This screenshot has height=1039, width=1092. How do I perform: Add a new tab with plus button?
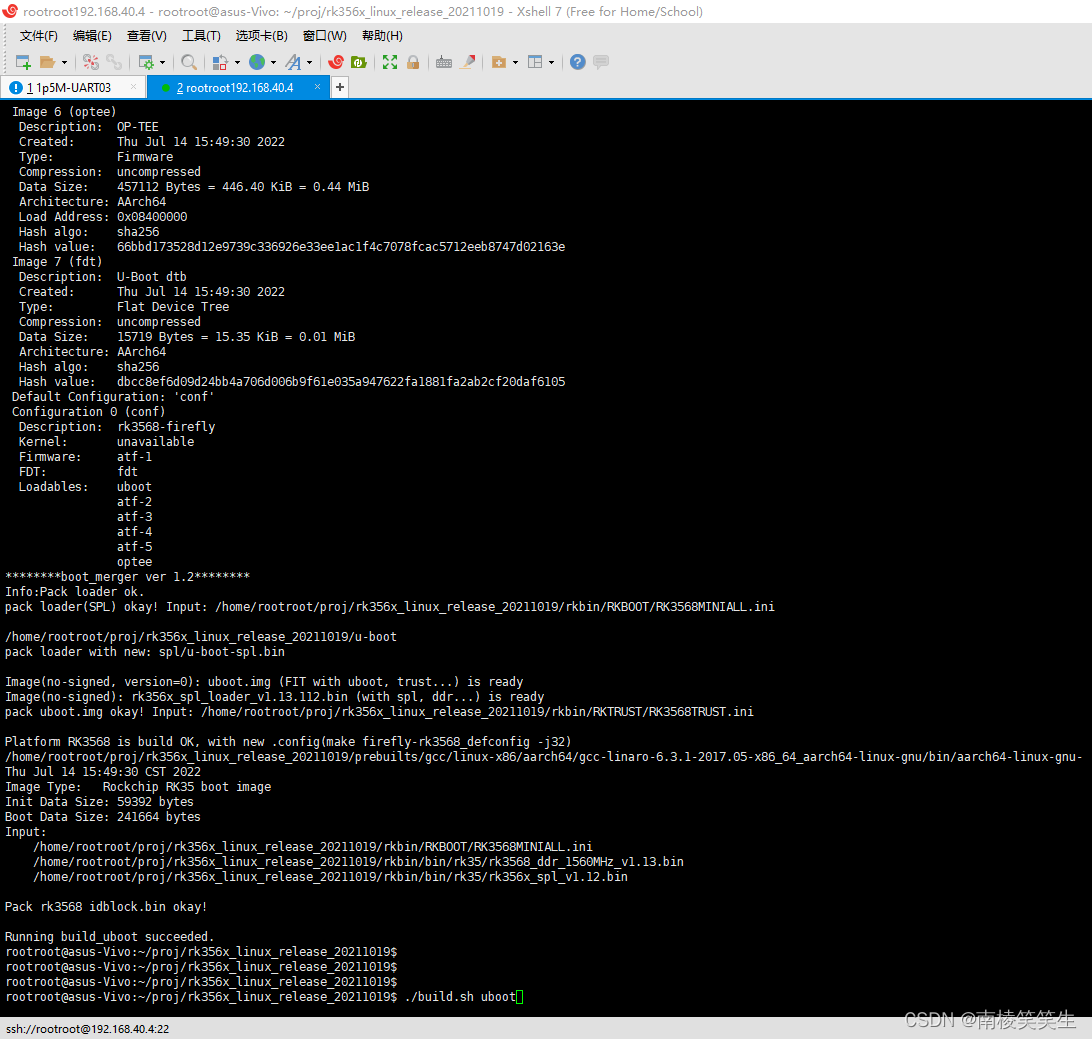340,87
